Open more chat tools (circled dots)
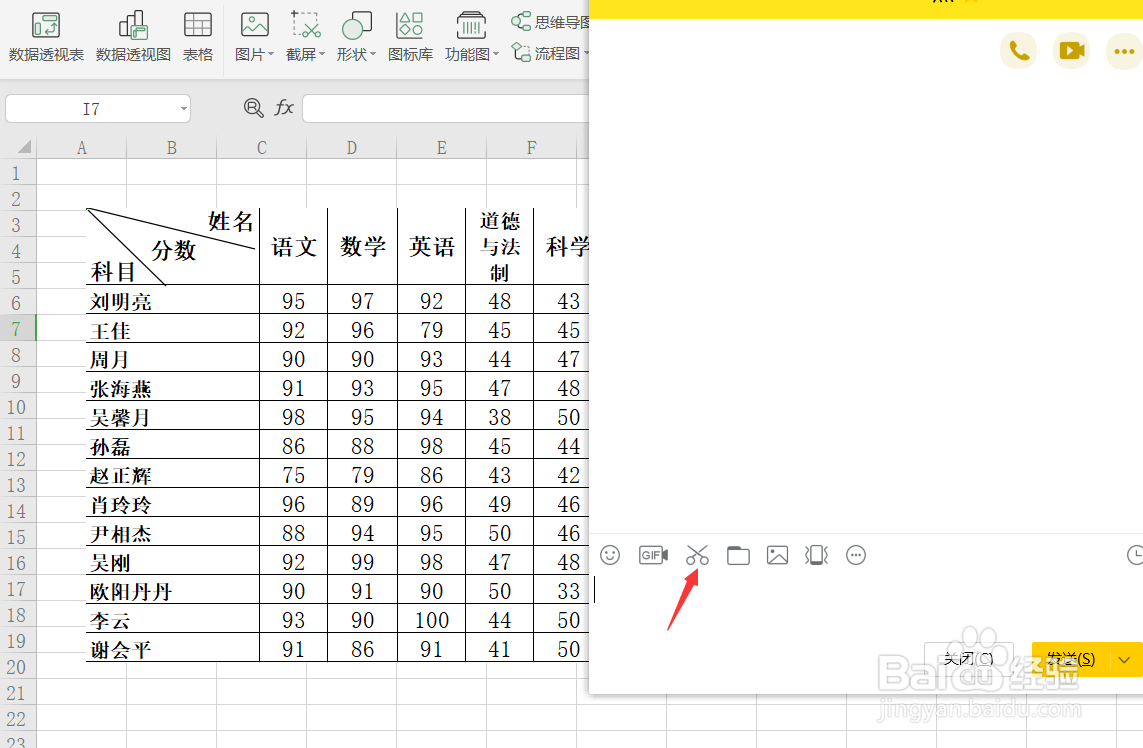The height and width of the screenshot is (748, 1143). [x=856, y=556]
